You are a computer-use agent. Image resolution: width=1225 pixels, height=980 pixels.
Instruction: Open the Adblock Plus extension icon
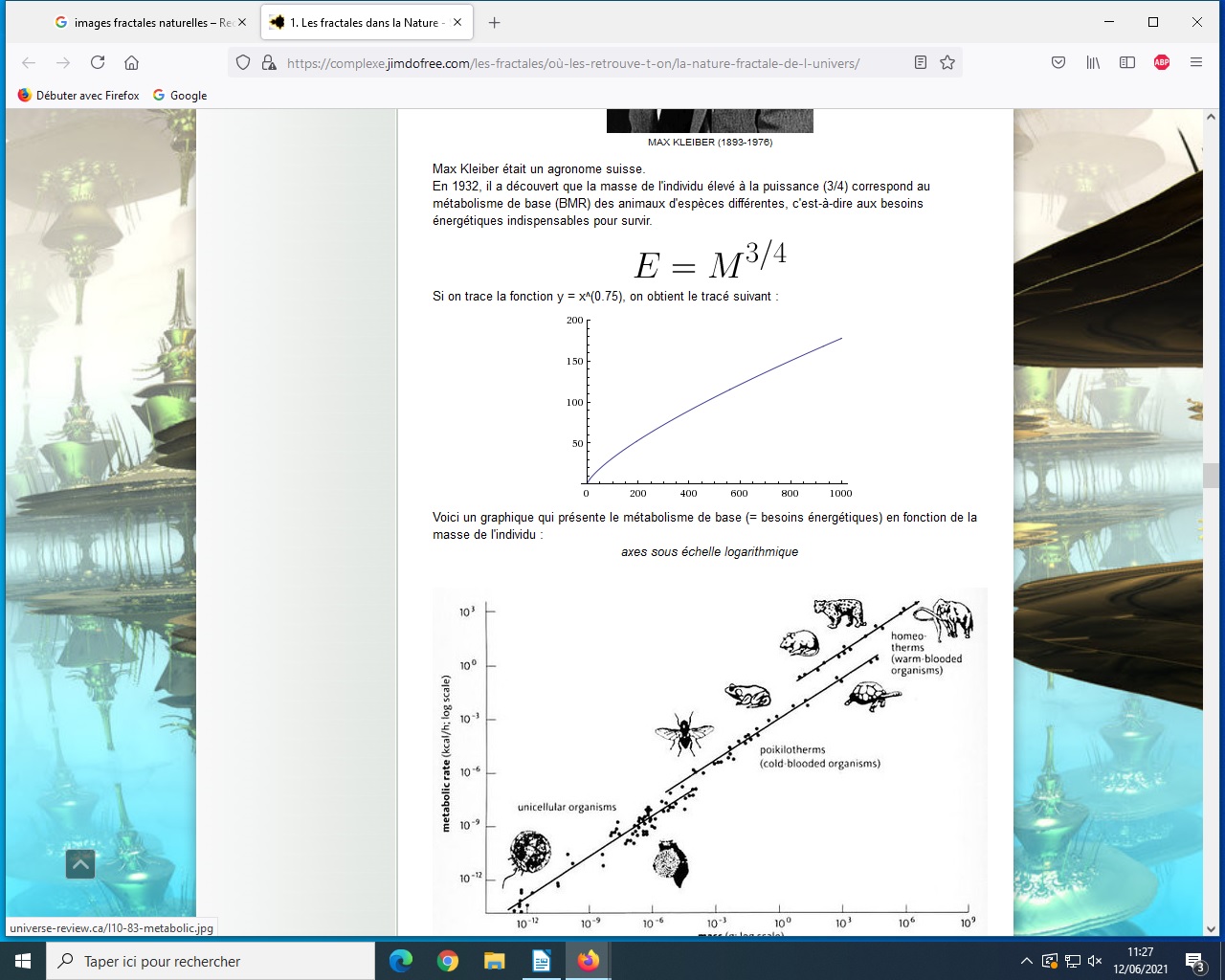pos(1162,62)
